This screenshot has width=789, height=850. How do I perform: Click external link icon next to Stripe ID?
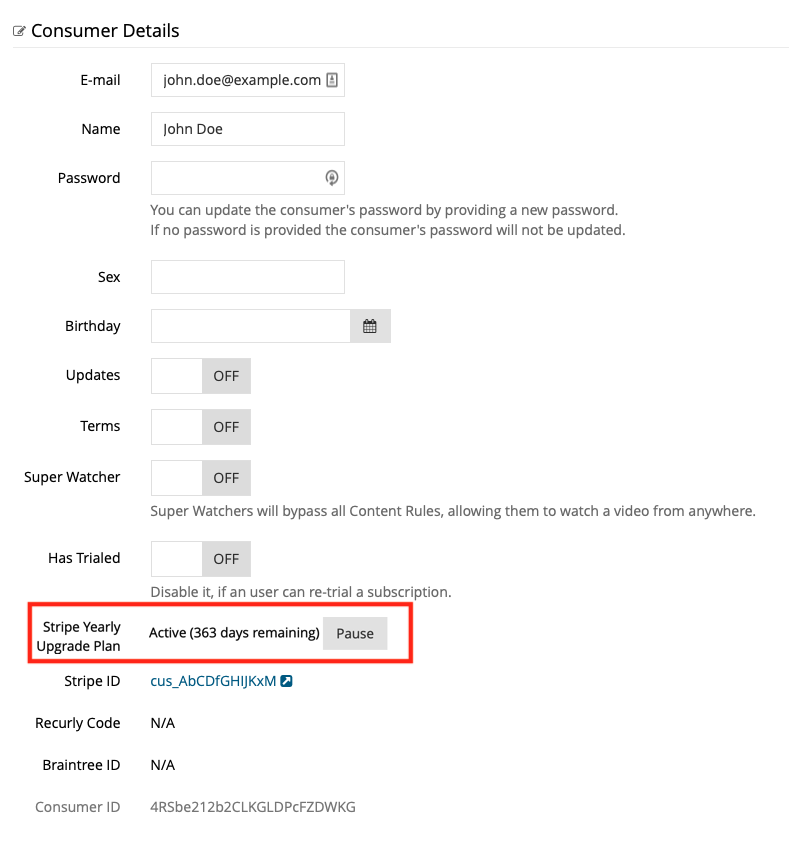(x=286, y=681)
